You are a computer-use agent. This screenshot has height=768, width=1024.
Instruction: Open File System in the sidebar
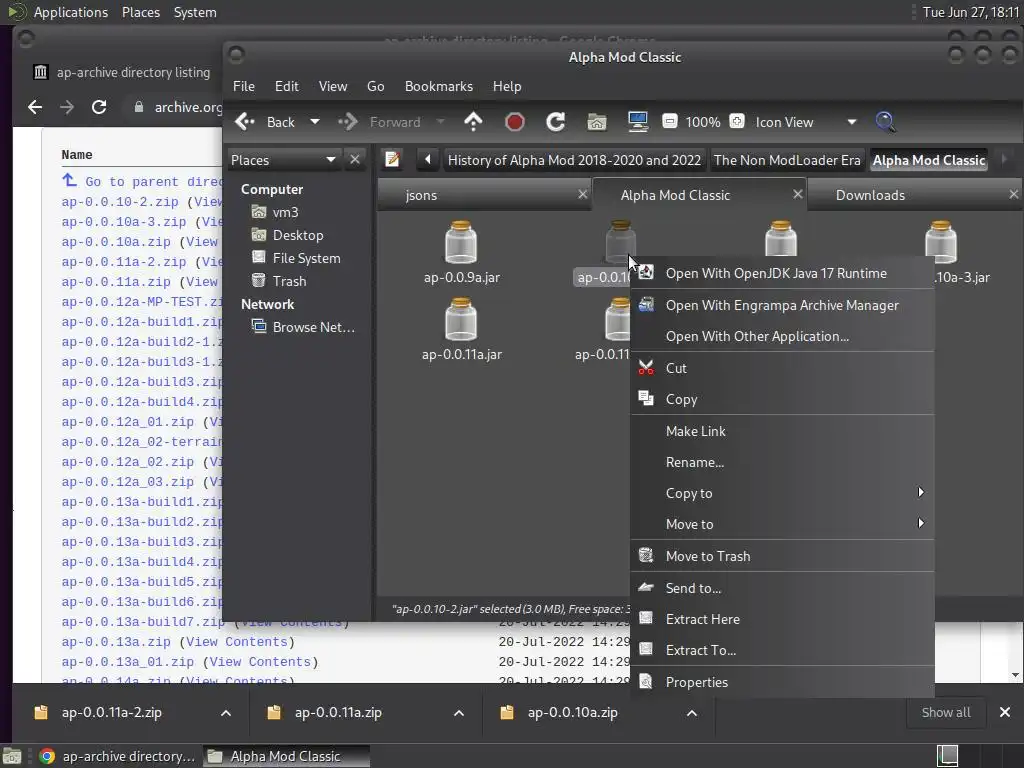pos(306,258)
